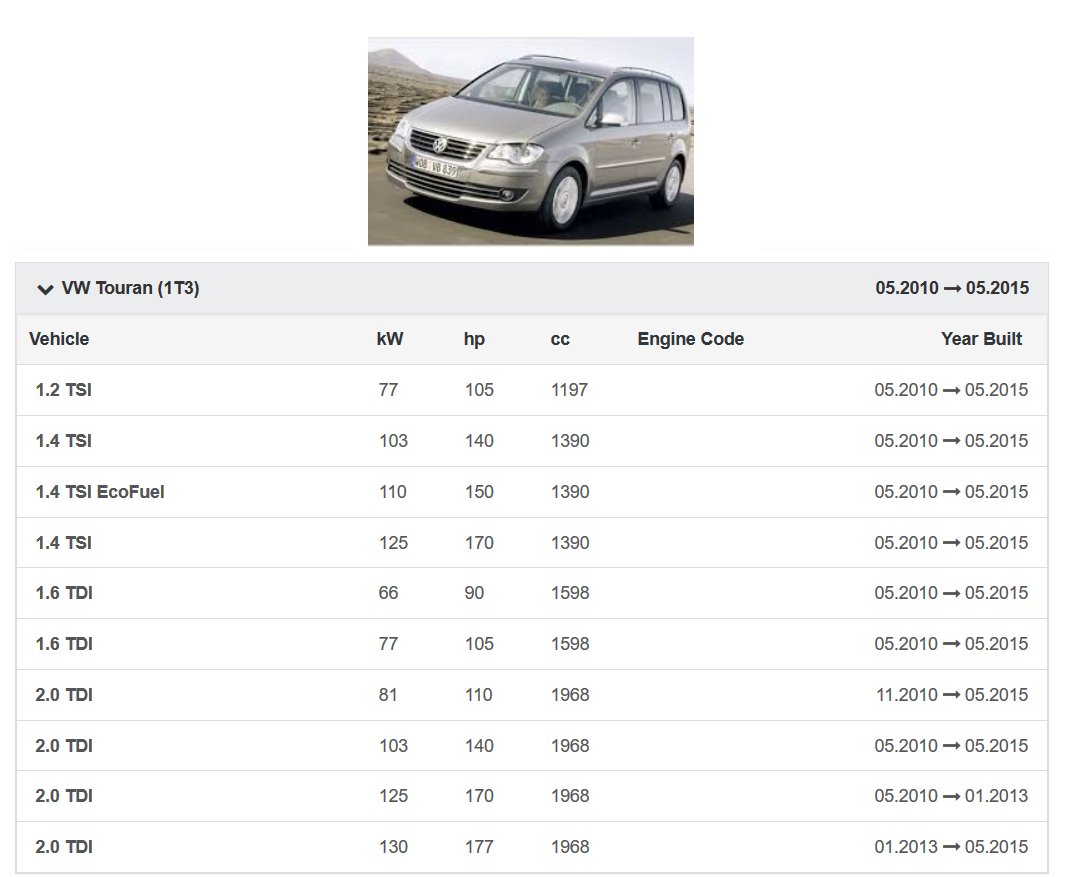The image size is (1065, 877).
Task: Click the VW Touran car photo
Action: coord(530,141)
